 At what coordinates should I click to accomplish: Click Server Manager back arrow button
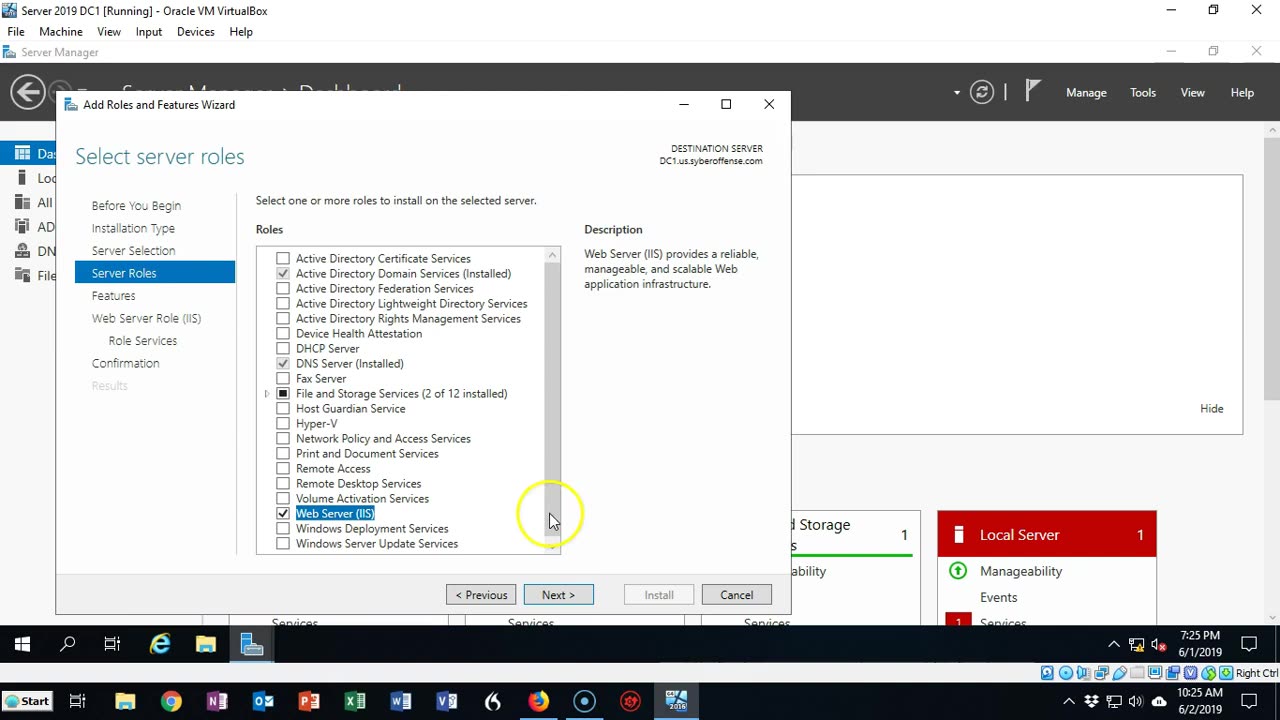pyautogui.click(x=27, y=92)
